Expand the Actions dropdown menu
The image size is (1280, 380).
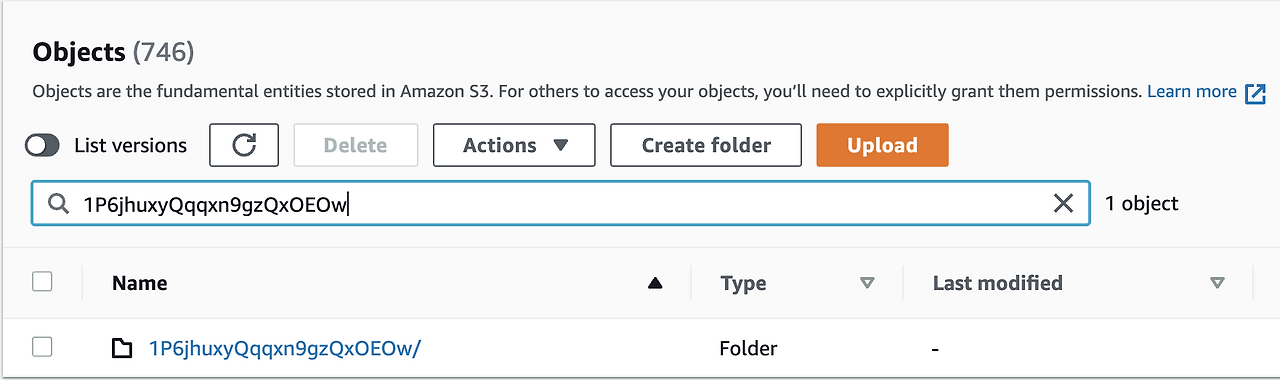[x=514, y=145]
